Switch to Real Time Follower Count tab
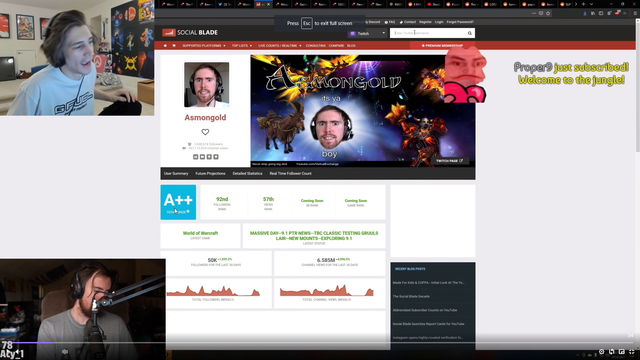The height and width of the screenshot is (360, 640). 291,173
